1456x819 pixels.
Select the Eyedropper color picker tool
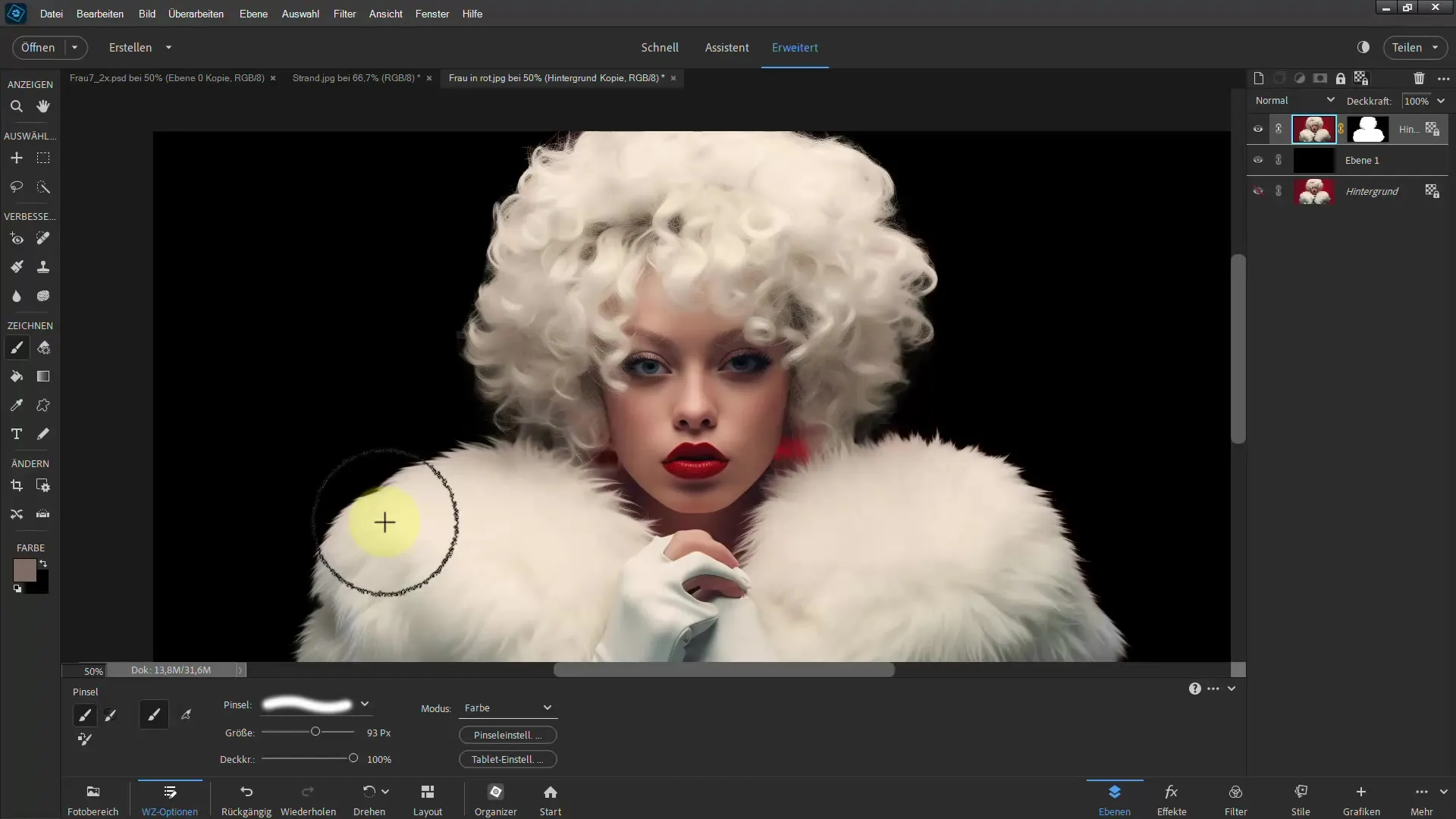pyautogui.click(x=16, y=406)
